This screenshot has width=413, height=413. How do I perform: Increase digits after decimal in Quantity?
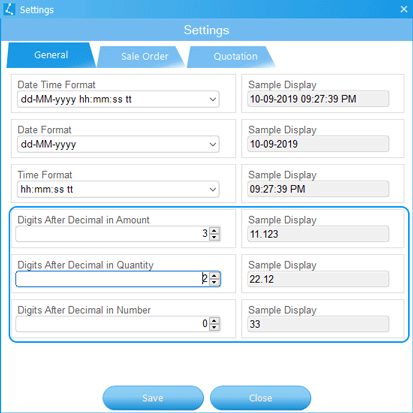click(x=214, y=275)
